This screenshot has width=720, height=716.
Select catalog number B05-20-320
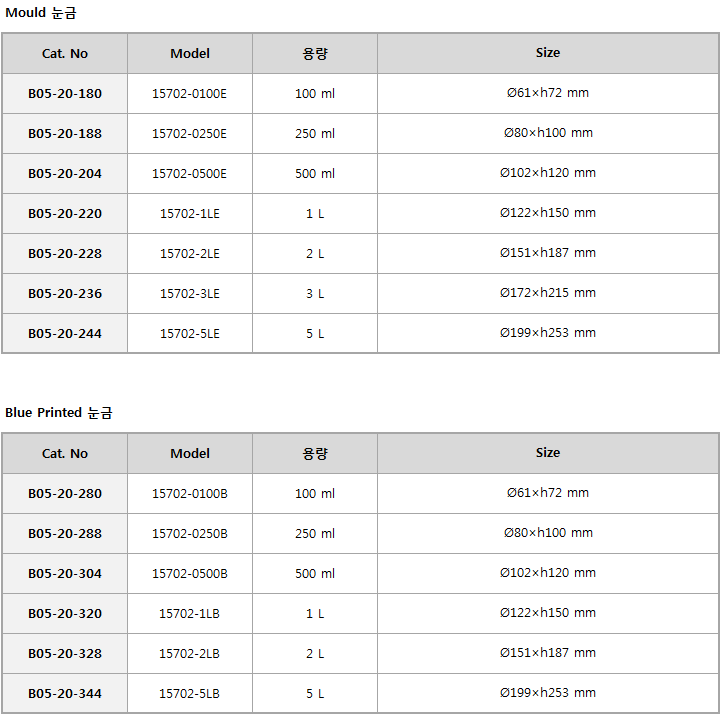tap(65, 614)
